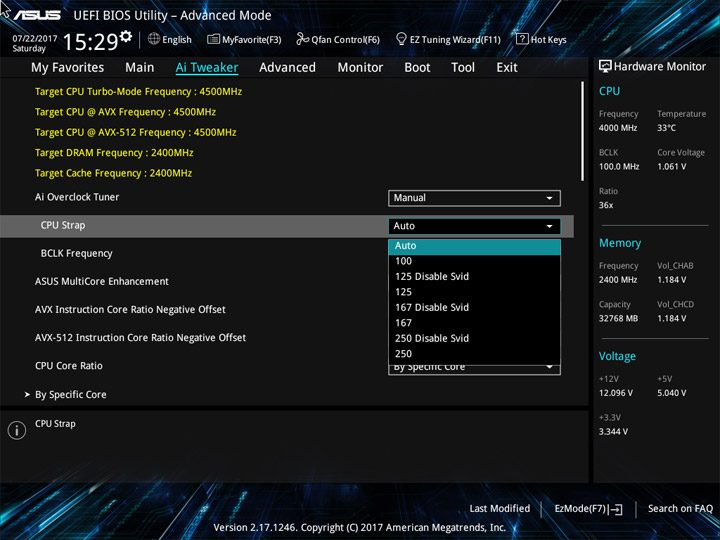Open the Monitor tab
Image resolution: width=720 pixels, height=540 pixels.
point(360,68)
